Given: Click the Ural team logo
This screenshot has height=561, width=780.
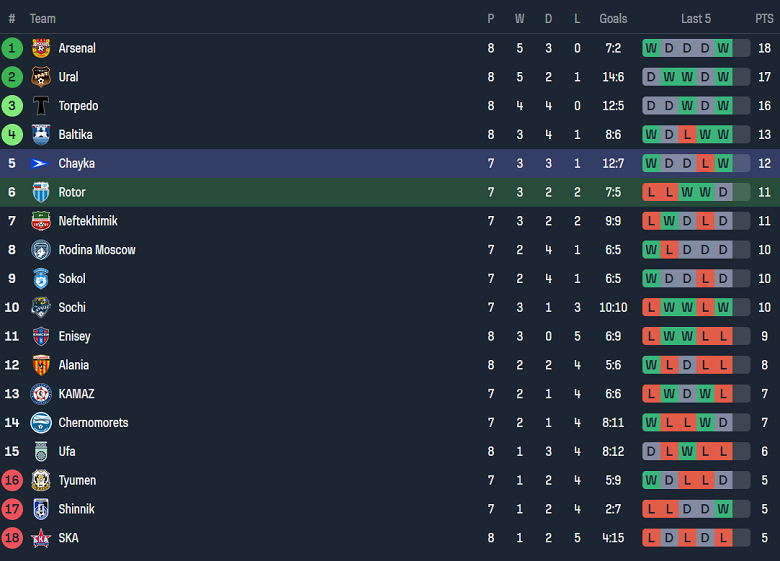Looking at the screenshot, I should click(x=41, y=77).
